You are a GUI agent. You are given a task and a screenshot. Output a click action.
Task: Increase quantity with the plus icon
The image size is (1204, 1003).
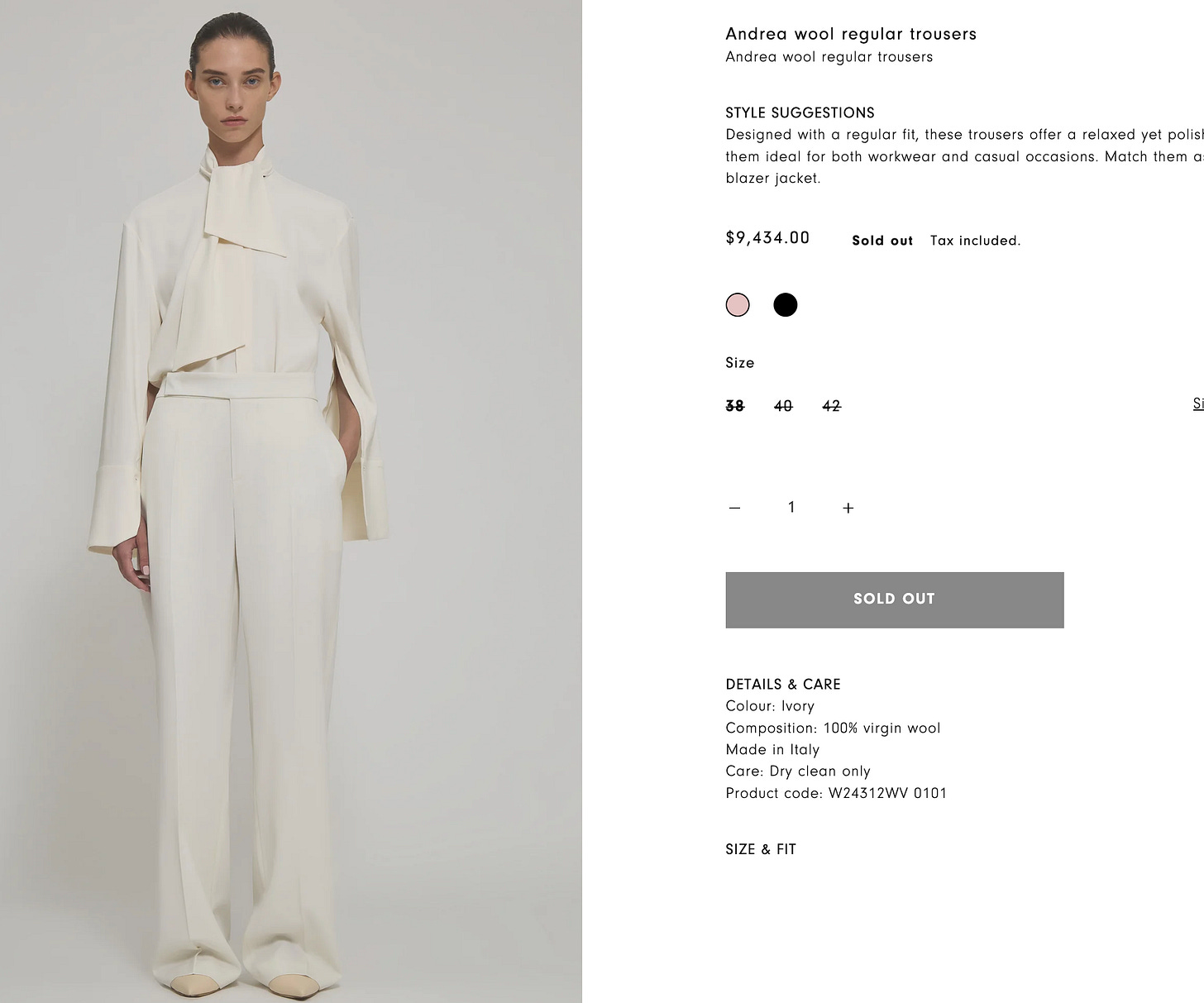click(x=848, y=508)
